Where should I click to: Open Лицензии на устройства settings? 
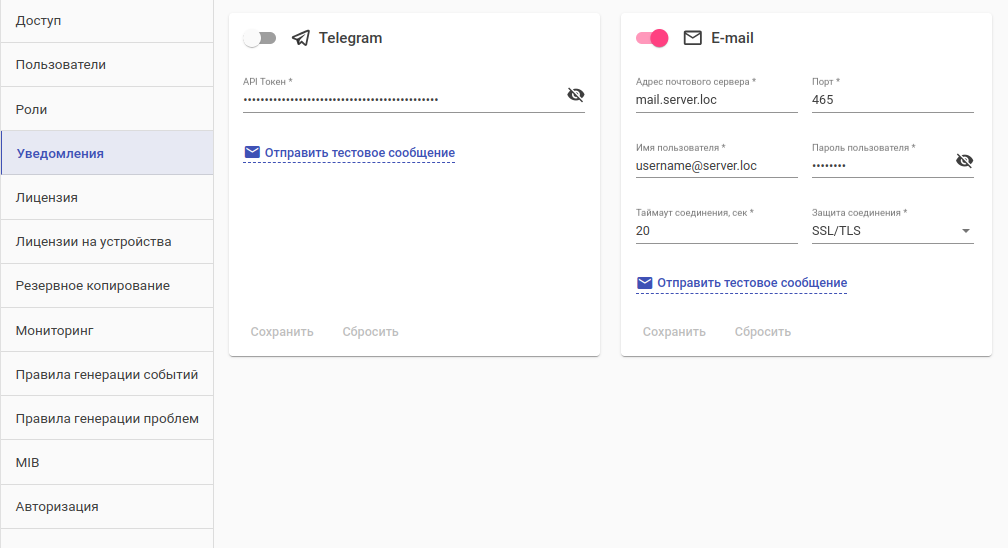[94, 242]
